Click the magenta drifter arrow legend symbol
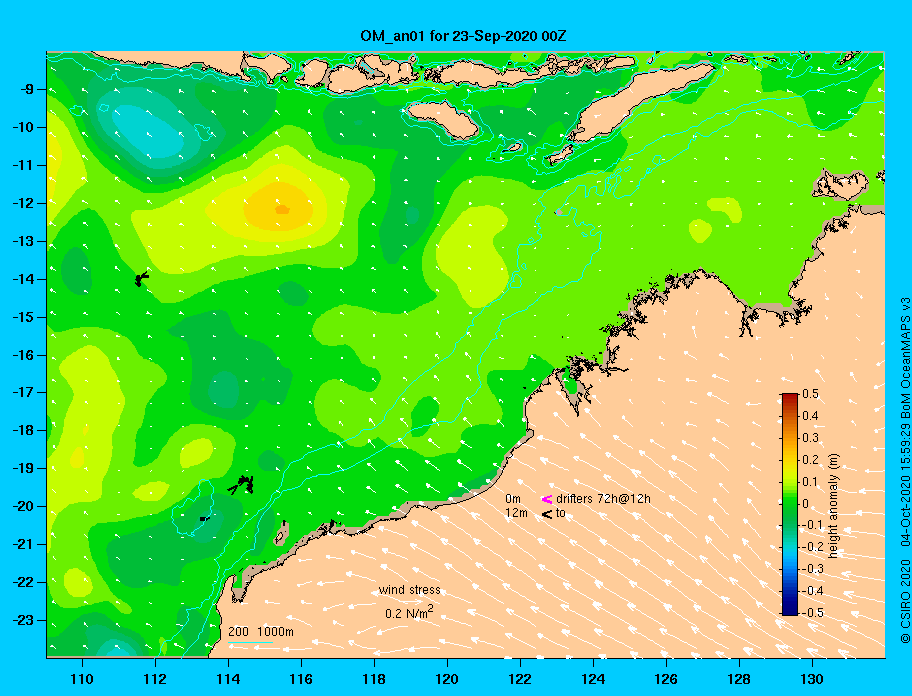Screen dimensions: 912x696 [x=547, y=499]
